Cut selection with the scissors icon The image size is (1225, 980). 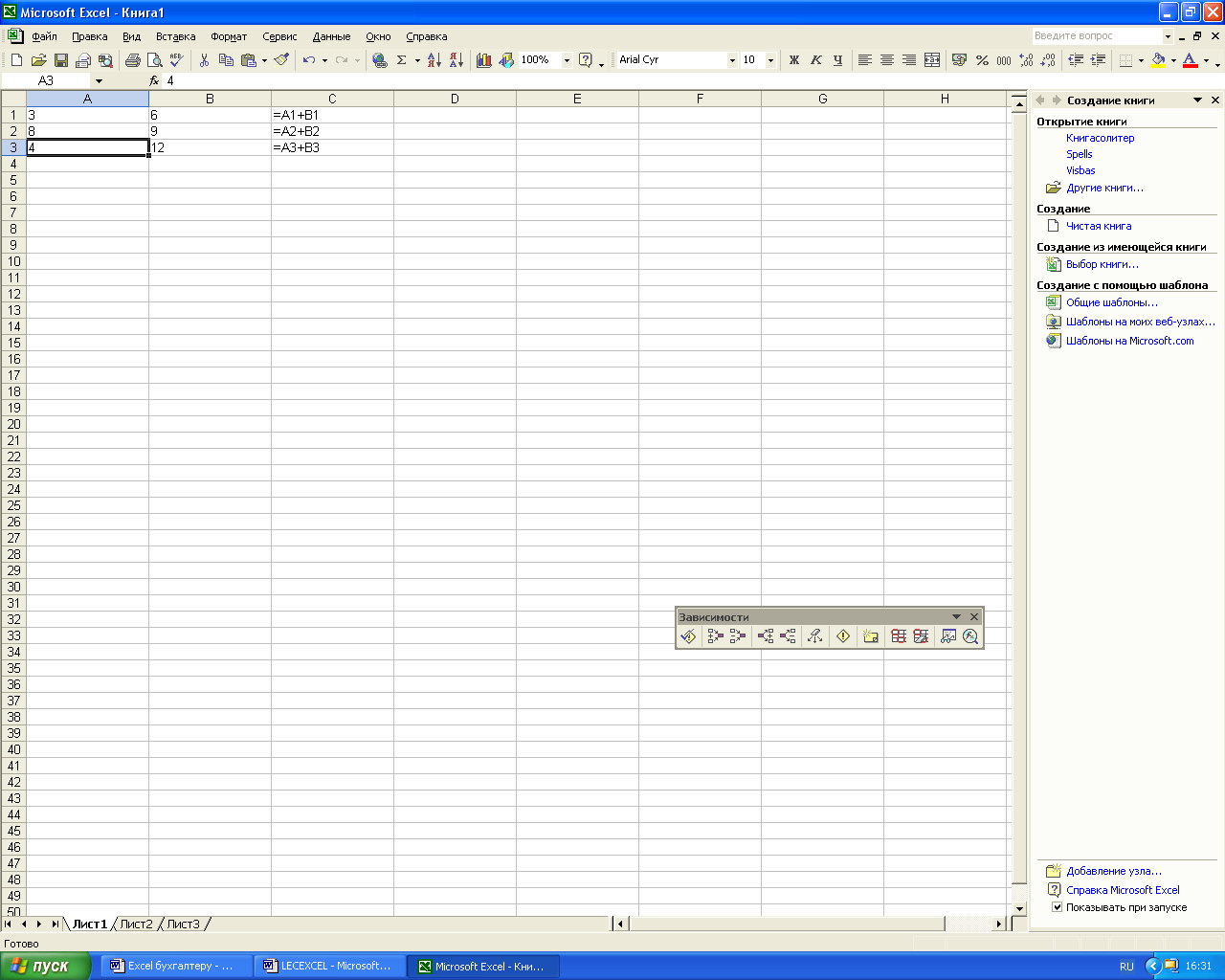pyautogui.click(x=204, y=60)
